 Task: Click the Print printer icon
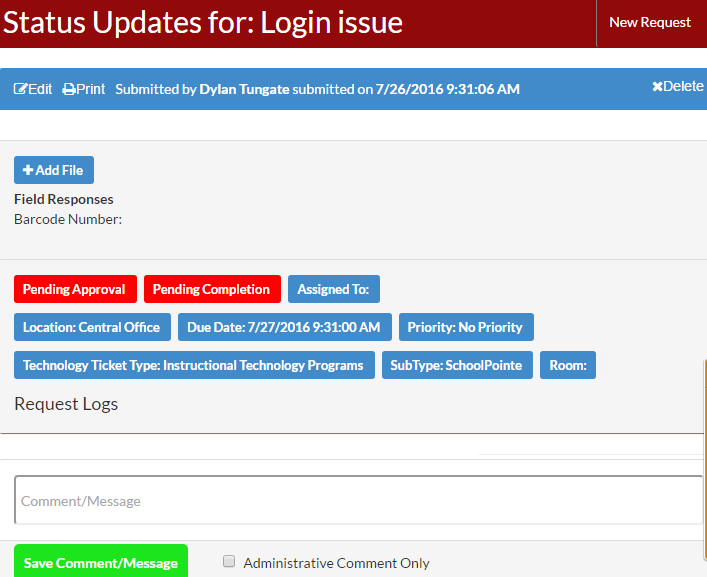[69, 89]
